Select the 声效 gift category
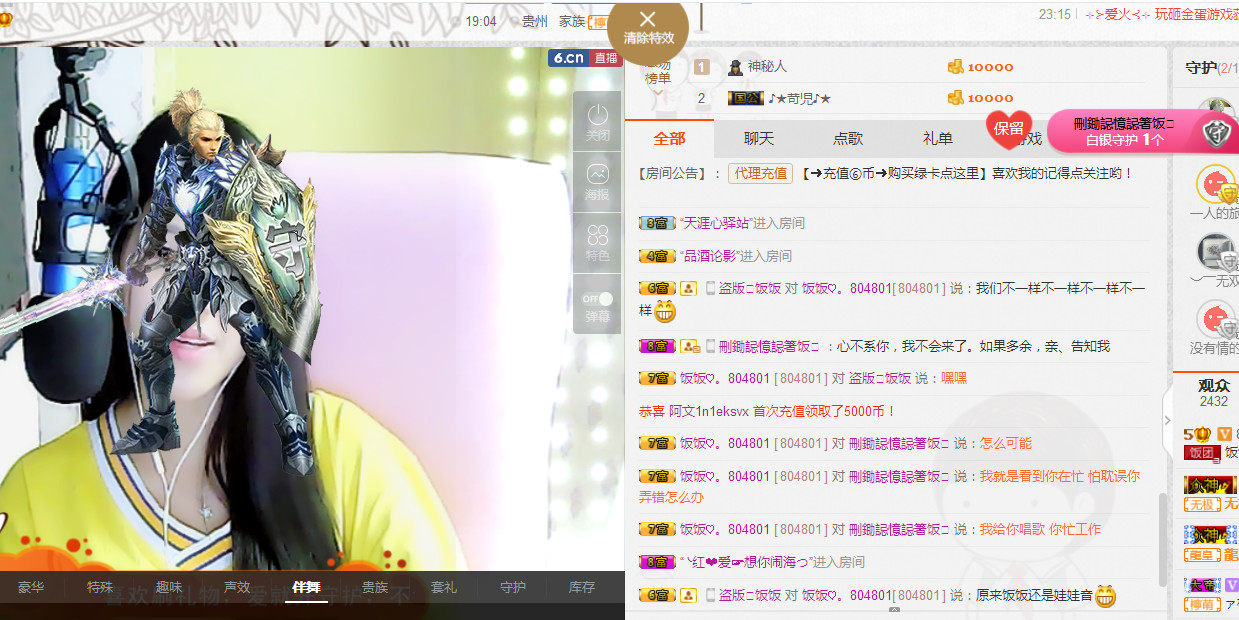Image resolution: width=1239 pixels, height=620 pixels. 237,587
